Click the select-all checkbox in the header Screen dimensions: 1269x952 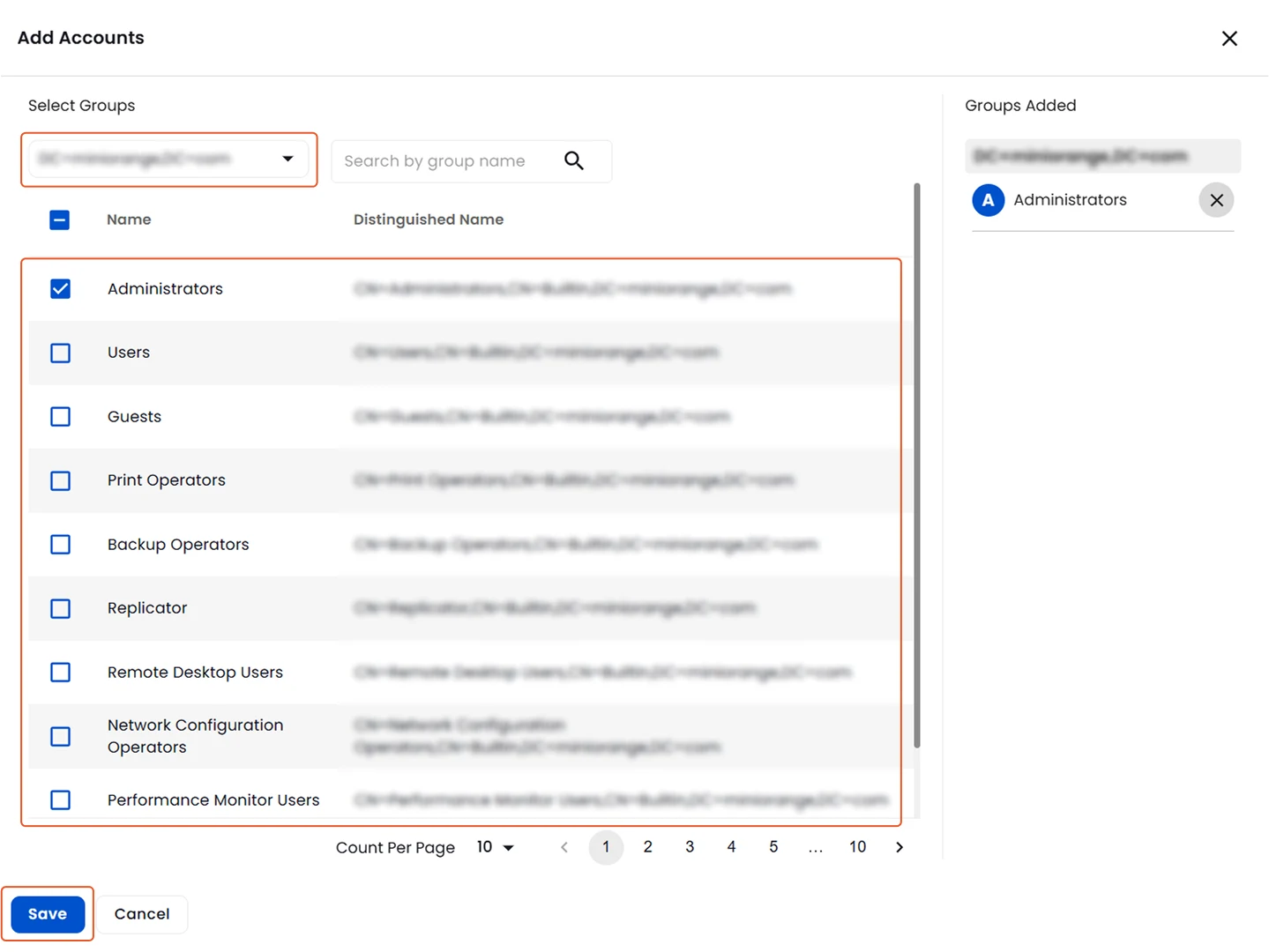(x=59, y=219)
